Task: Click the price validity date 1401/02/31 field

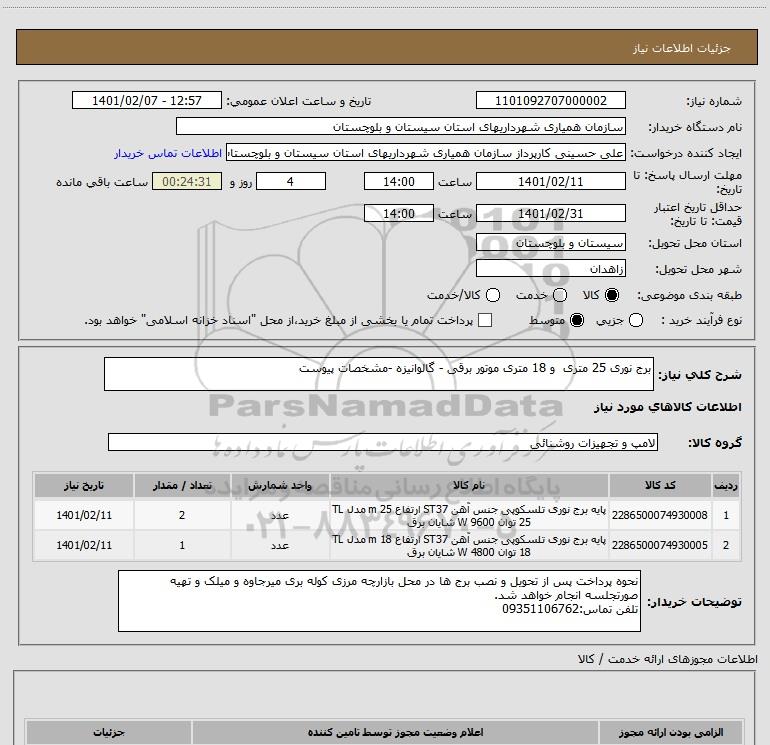Action: 550,213
